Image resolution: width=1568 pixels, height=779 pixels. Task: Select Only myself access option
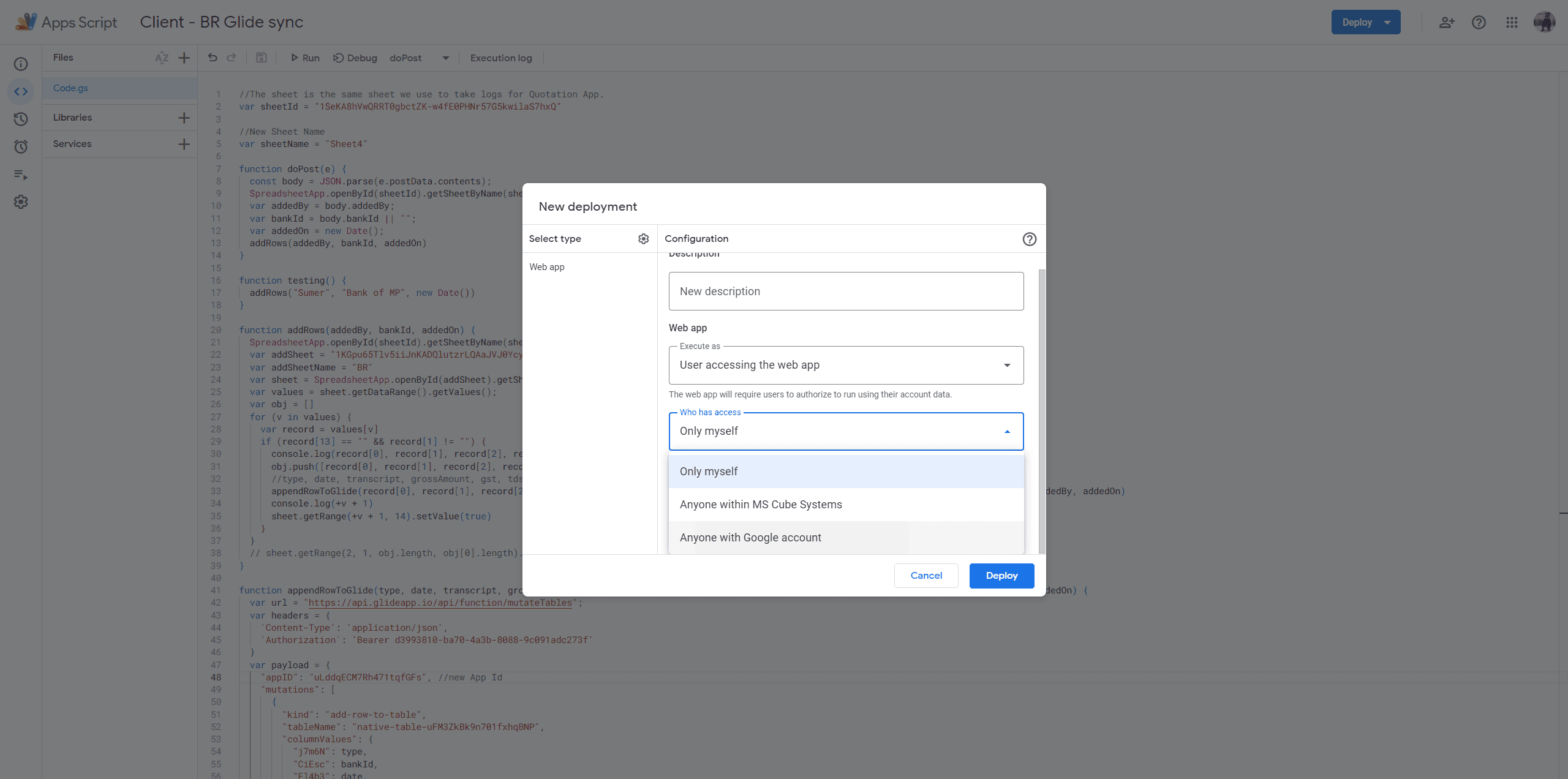(846, 472)
